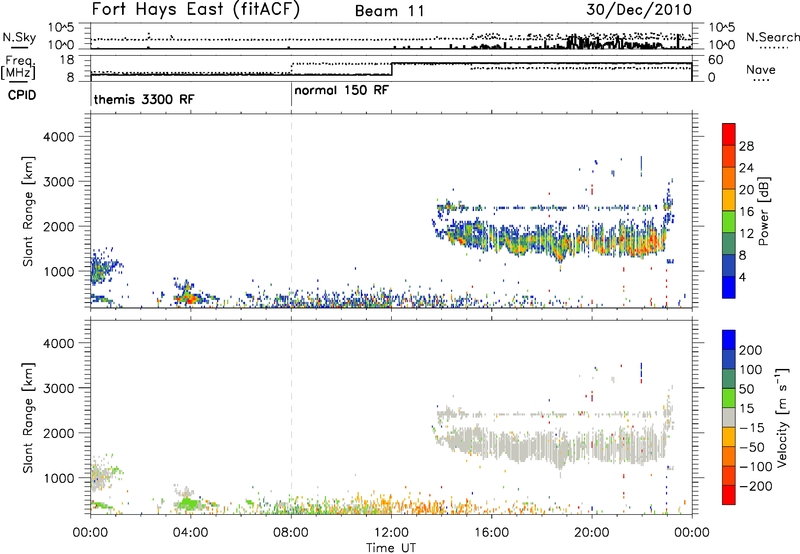Screen dimensions: 800x554
Task: Click the power panel 'Slant Range [km]' label
Action: (x=28, y=211)
